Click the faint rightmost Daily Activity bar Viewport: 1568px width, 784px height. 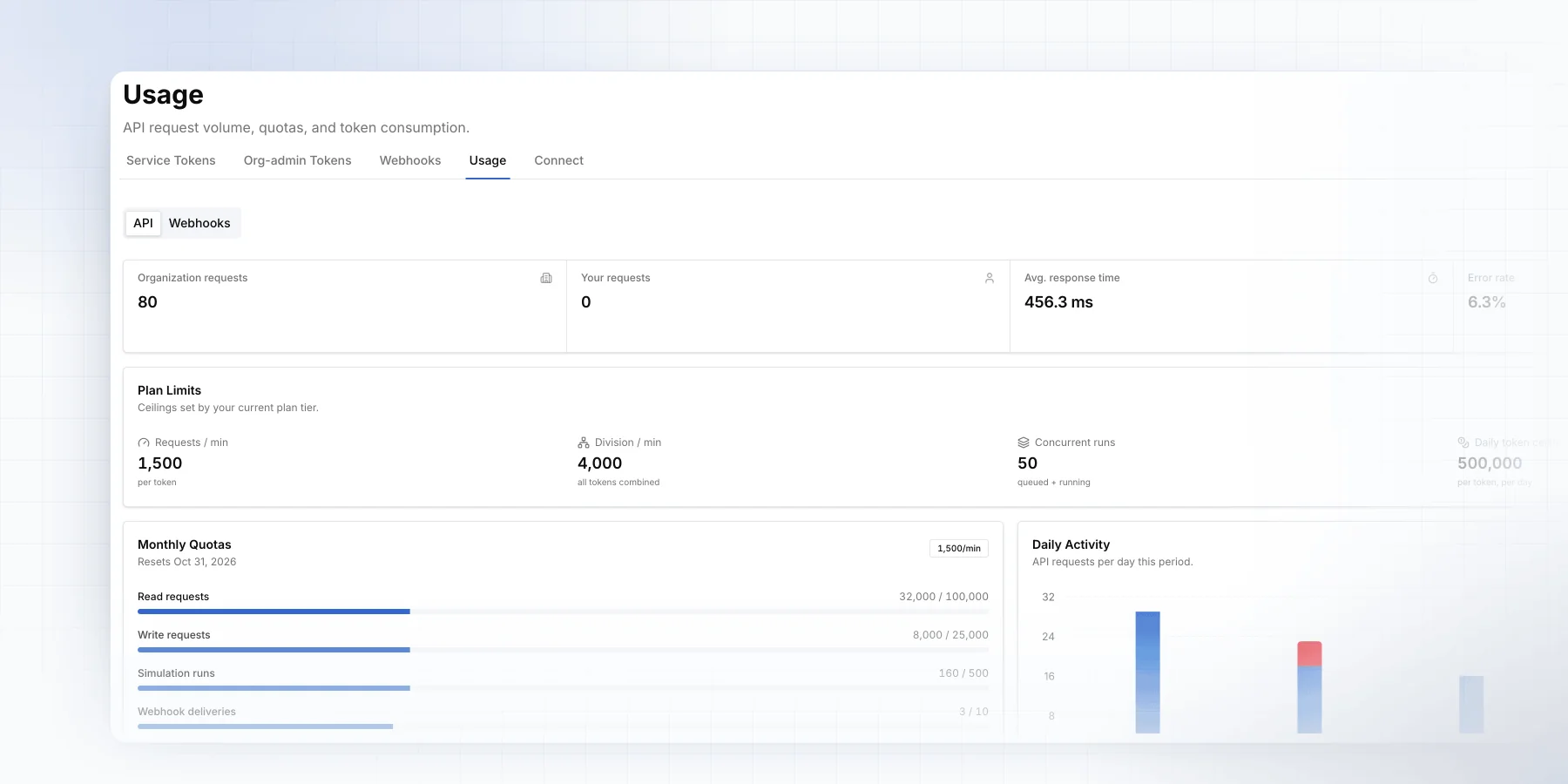[1471, 705]
